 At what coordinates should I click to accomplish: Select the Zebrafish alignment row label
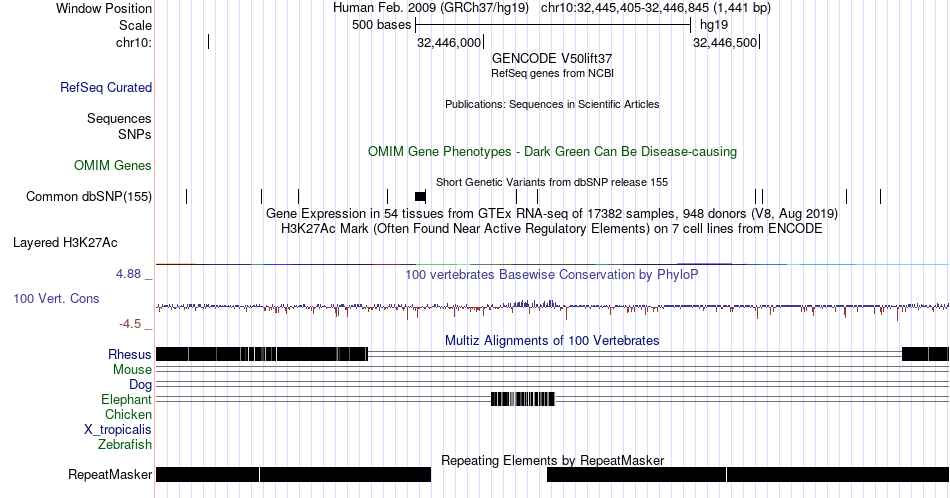coord(125,444)
